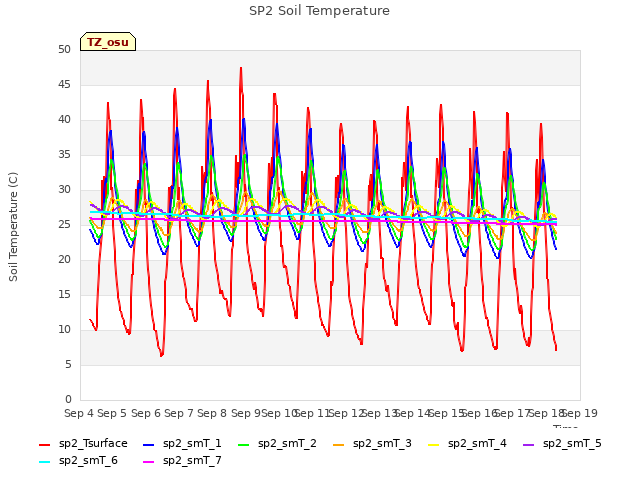Click the 45 y-axis tick label

pyautogui.click(x=64, y=85)
